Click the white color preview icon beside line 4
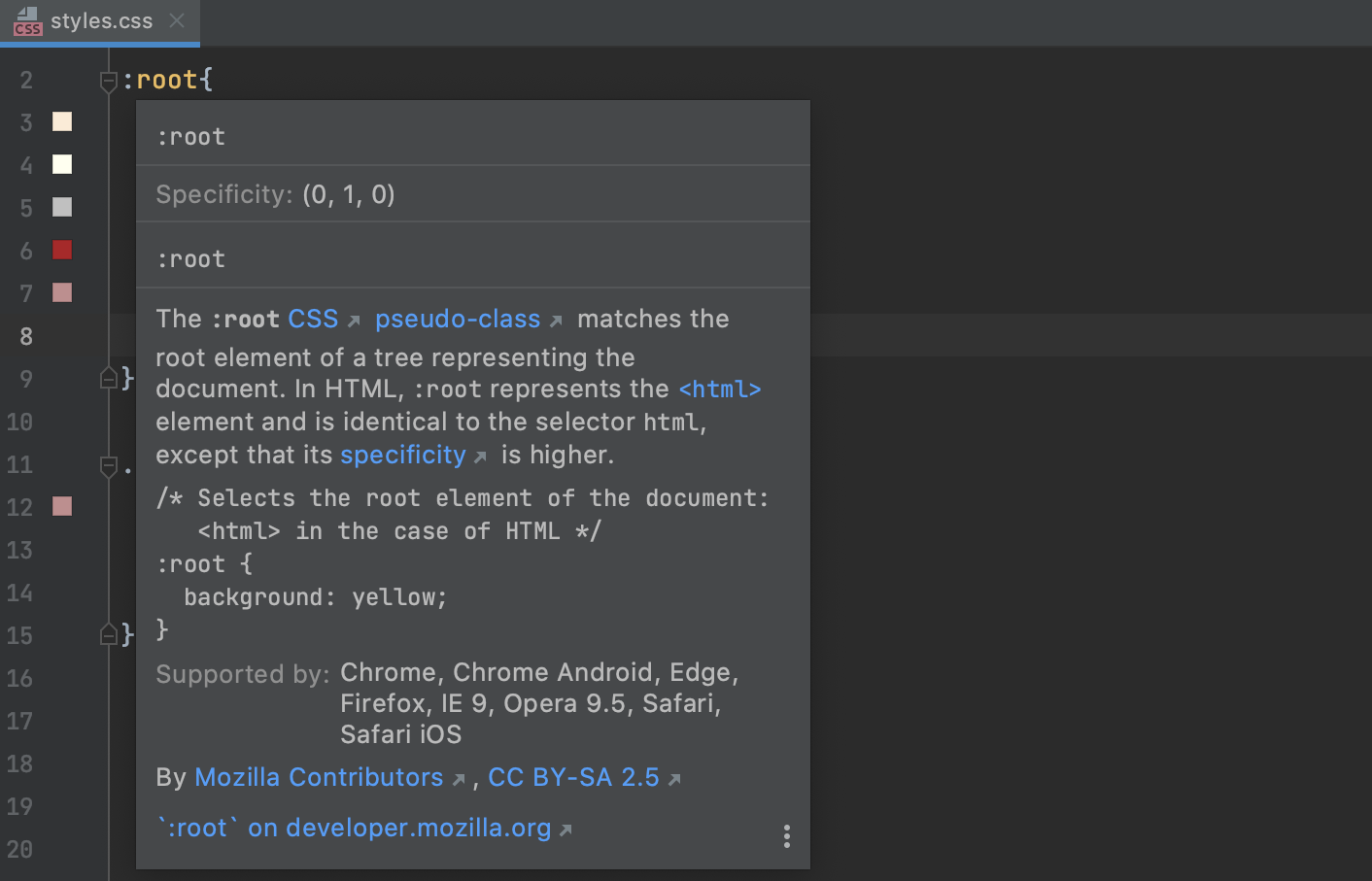This screenshot has width=1372, height=881. coord(61,164)
